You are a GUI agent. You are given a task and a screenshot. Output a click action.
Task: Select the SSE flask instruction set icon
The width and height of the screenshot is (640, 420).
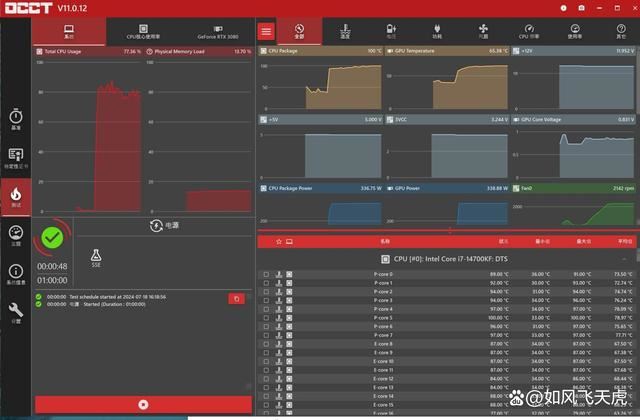click(96, 259)
